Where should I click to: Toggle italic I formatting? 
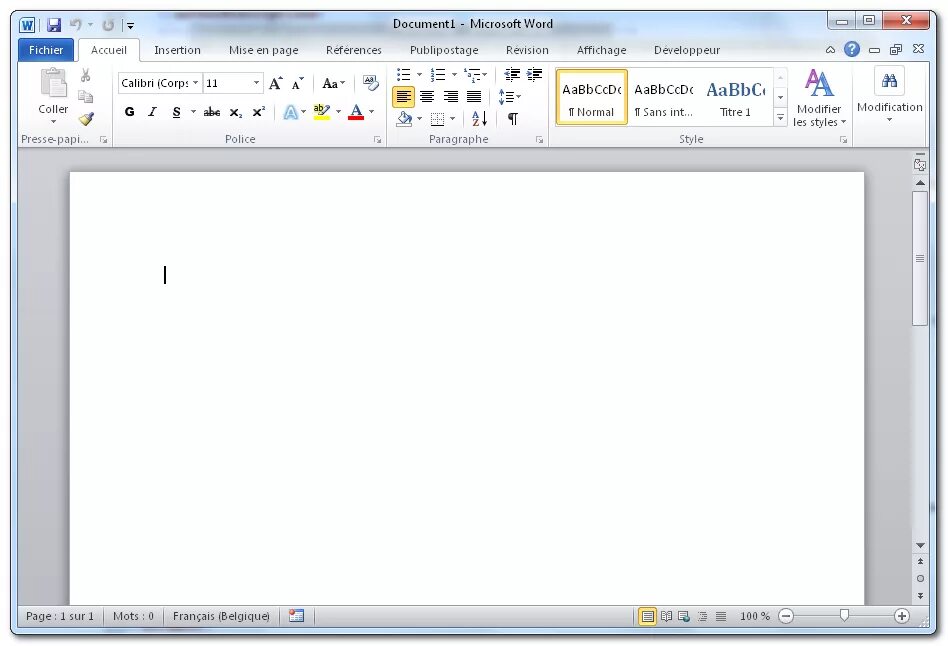pos(152,112)
